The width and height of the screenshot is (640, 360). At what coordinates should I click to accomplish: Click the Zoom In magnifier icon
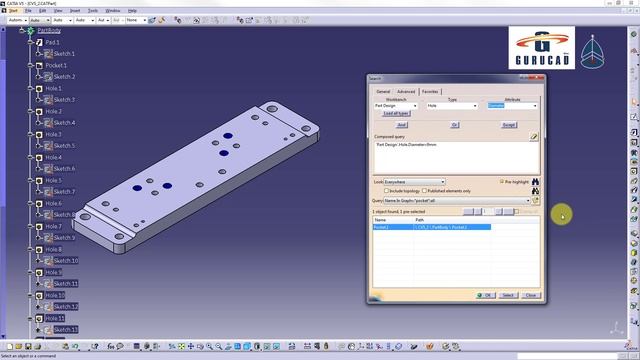[x=209, y=347]
